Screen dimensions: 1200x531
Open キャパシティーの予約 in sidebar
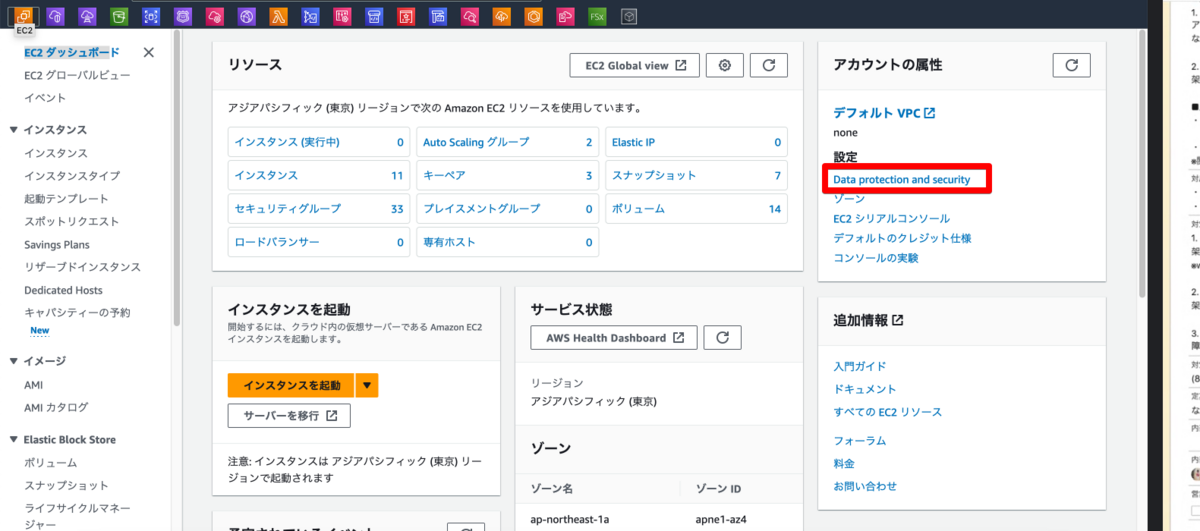click(77, 312)
